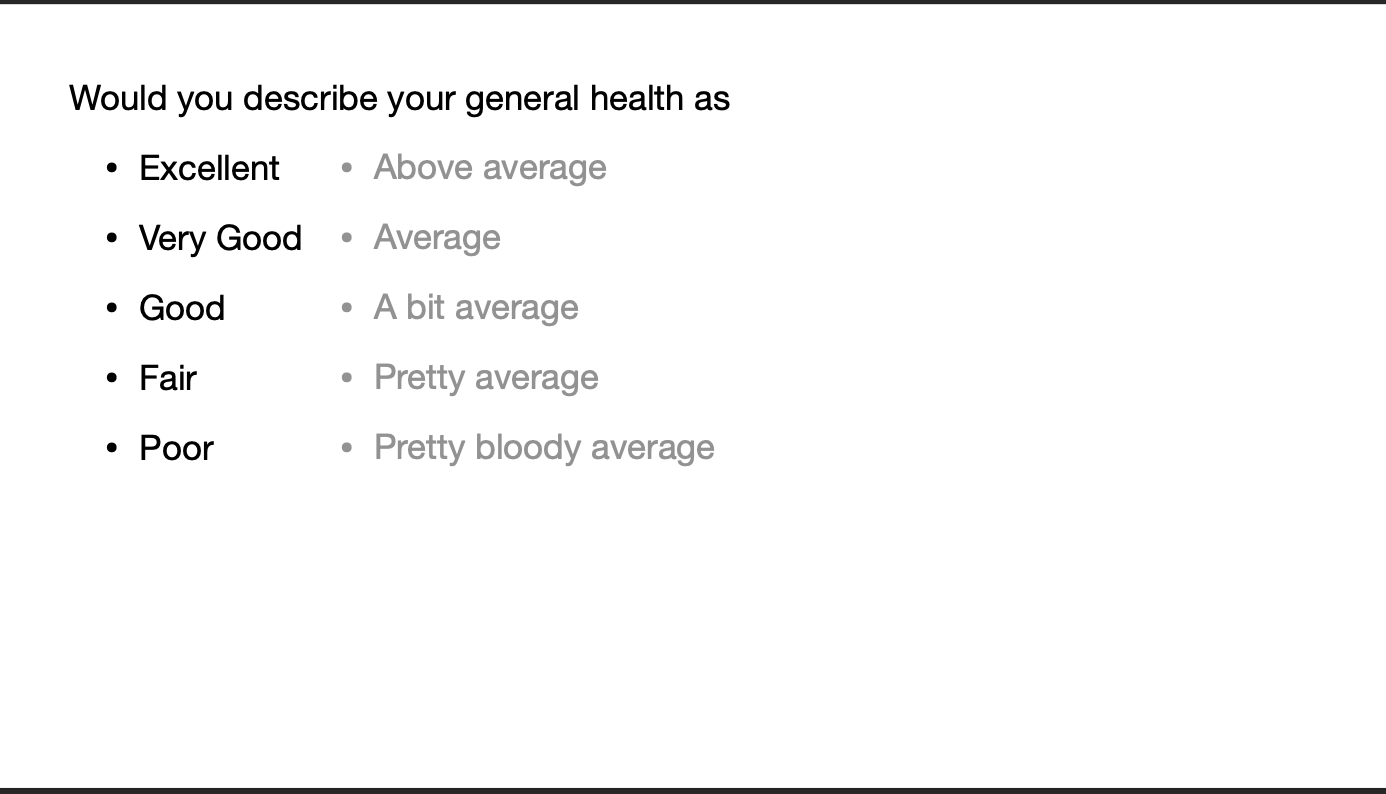
Task: Click the bullet point before 'Very Good'
Action: click(x=112, y=238)
